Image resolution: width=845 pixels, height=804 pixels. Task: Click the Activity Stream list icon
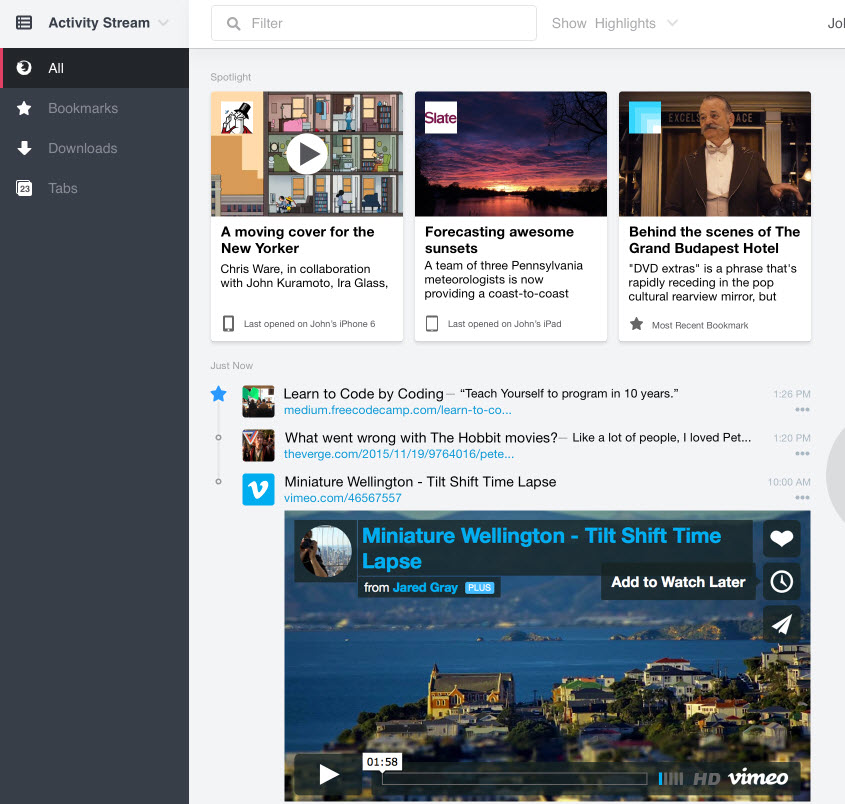click(24, 23)
